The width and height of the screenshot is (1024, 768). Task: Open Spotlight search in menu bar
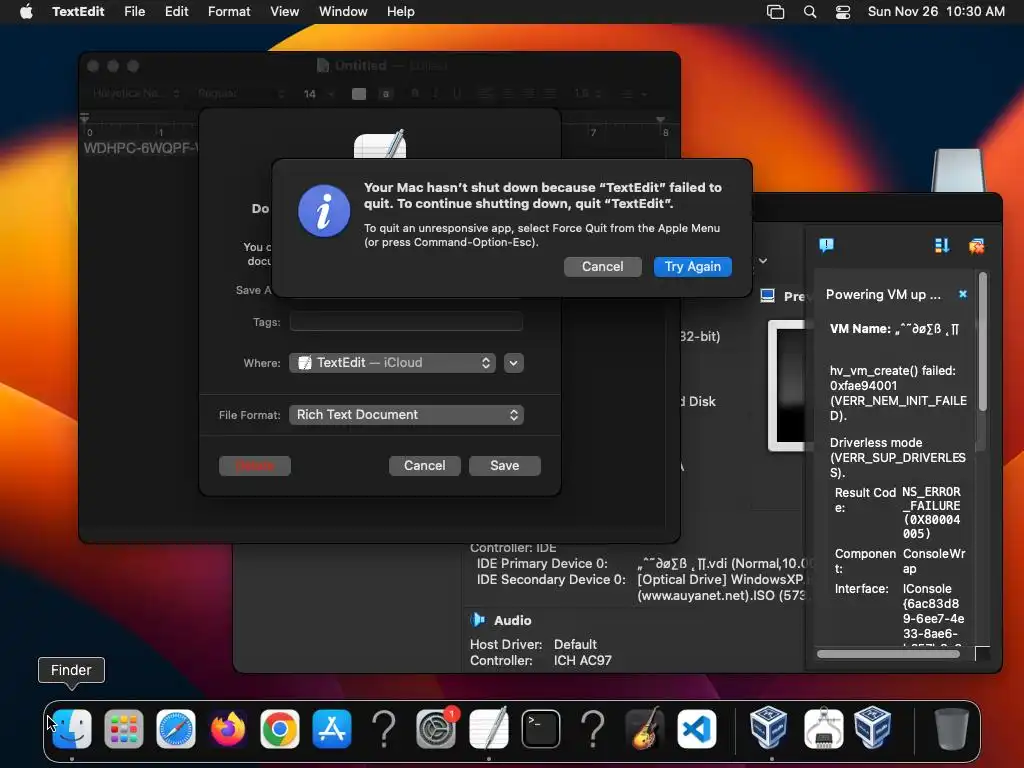(x=810, y=12)
